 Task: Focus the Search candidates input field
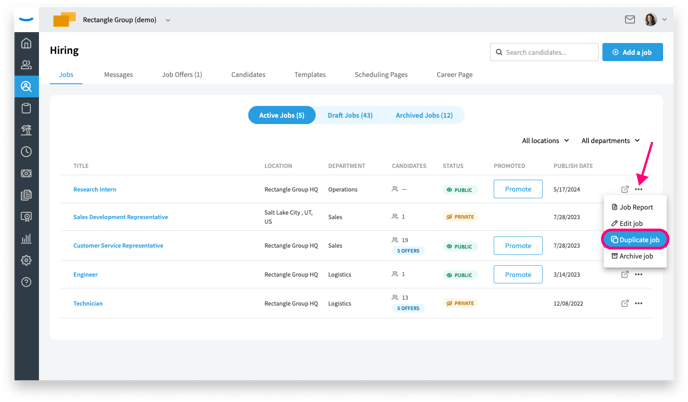(544, 52)
